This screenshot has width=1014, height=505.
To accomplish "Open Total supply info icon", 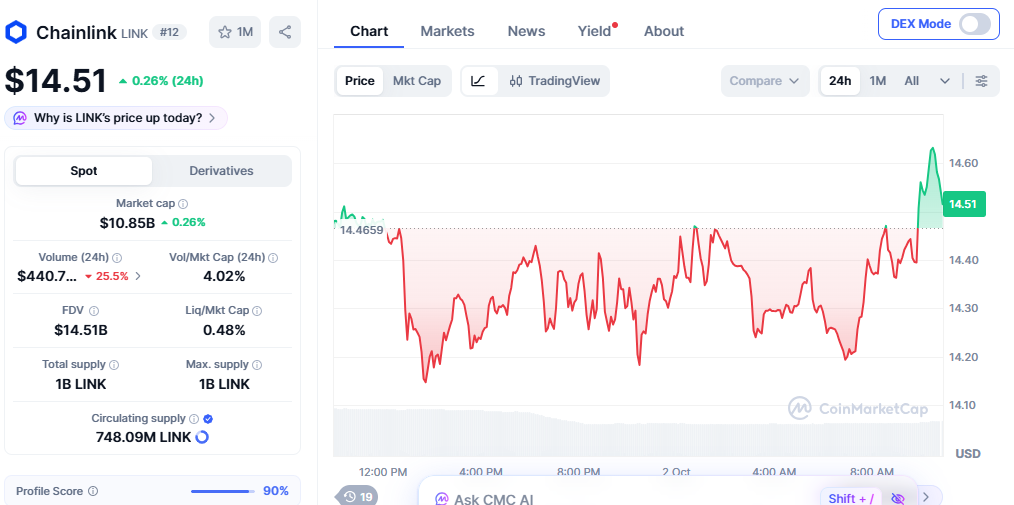I will tap(114, 365).
